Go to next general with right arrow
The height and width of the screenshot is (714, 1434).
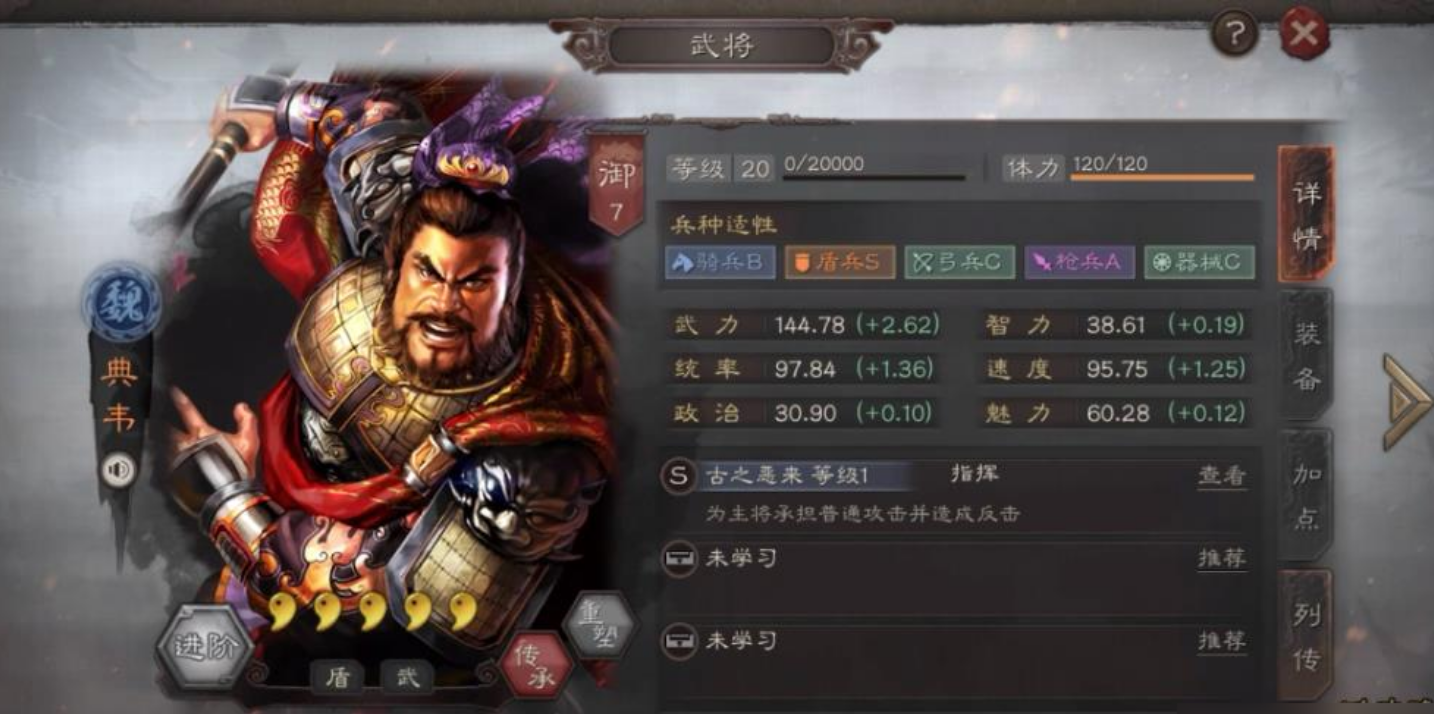[1405, 401]
